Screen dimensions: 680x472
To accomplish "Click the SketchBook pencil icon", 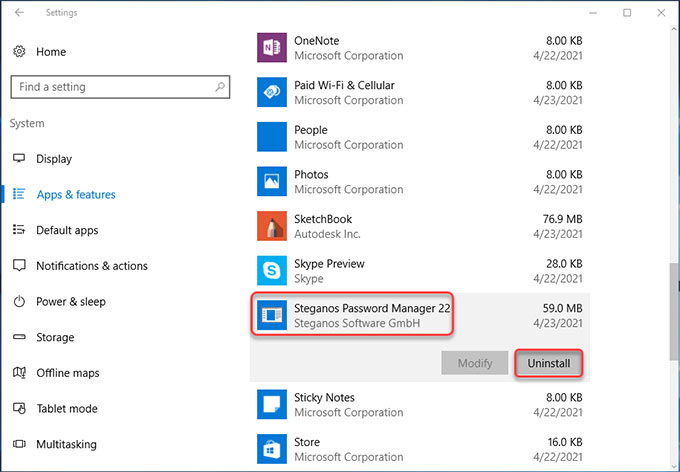I will (271, 226).
